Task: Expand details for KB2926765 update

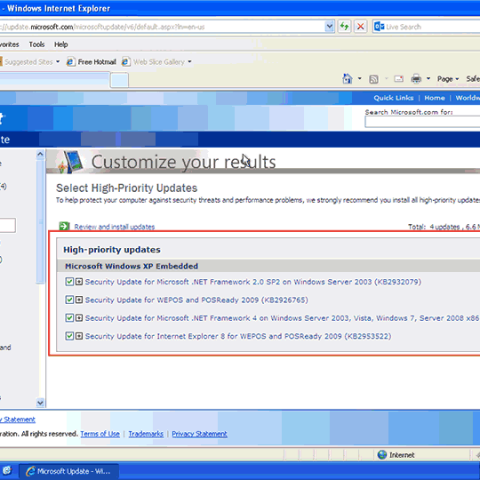Action: pyautogui.click(x=79, y=300)
